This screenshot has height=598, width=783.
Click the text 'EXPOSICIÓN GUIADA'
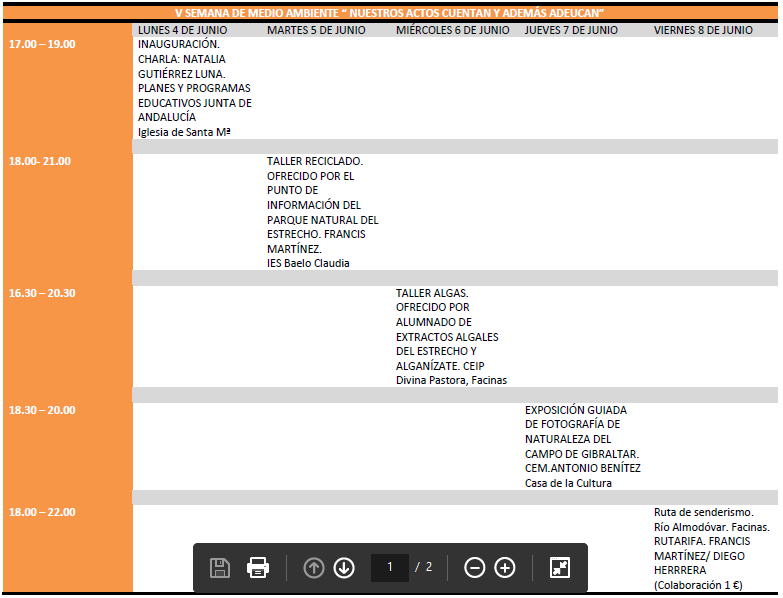pos(576,410)
